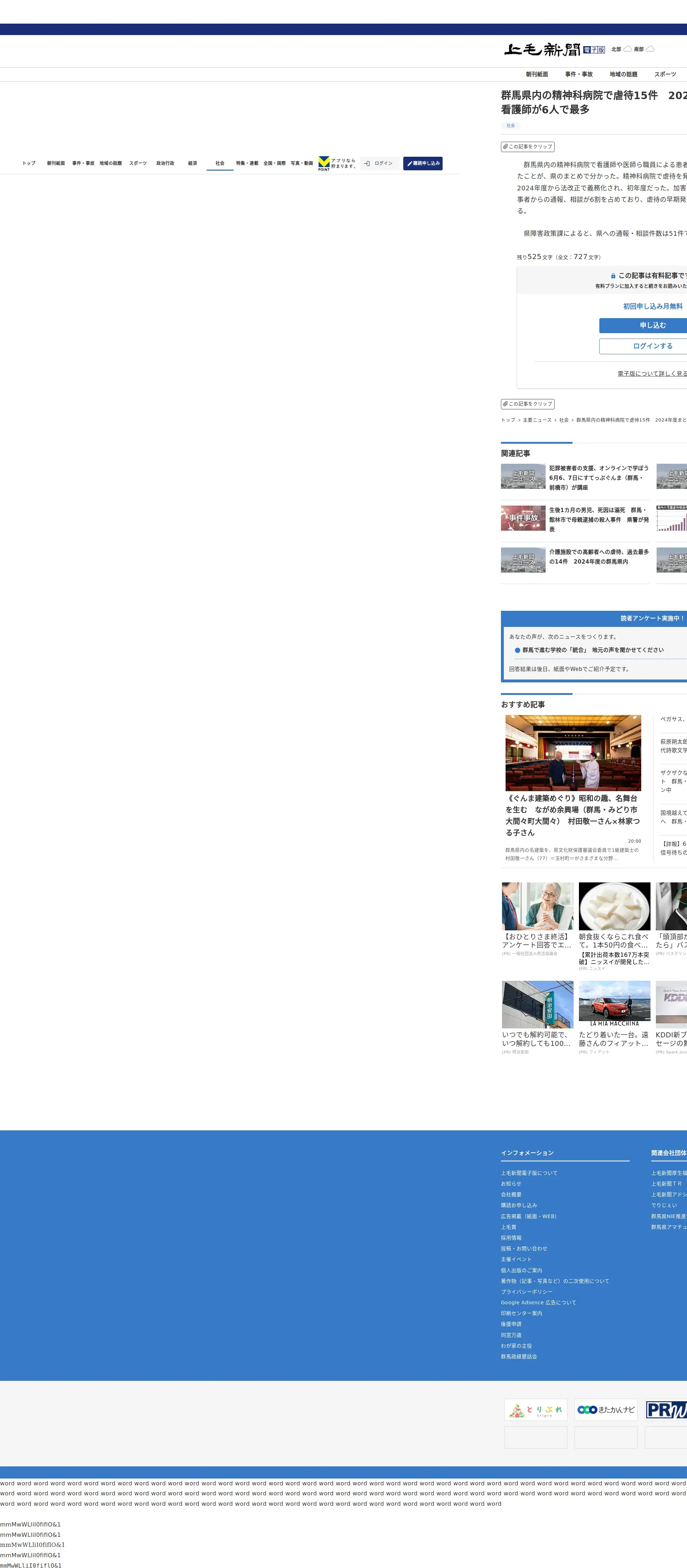The width and height of the screenshot is (687, 1568).
Task: Open footer link Google Adsence 広告について
Action: click(539, 1302)
